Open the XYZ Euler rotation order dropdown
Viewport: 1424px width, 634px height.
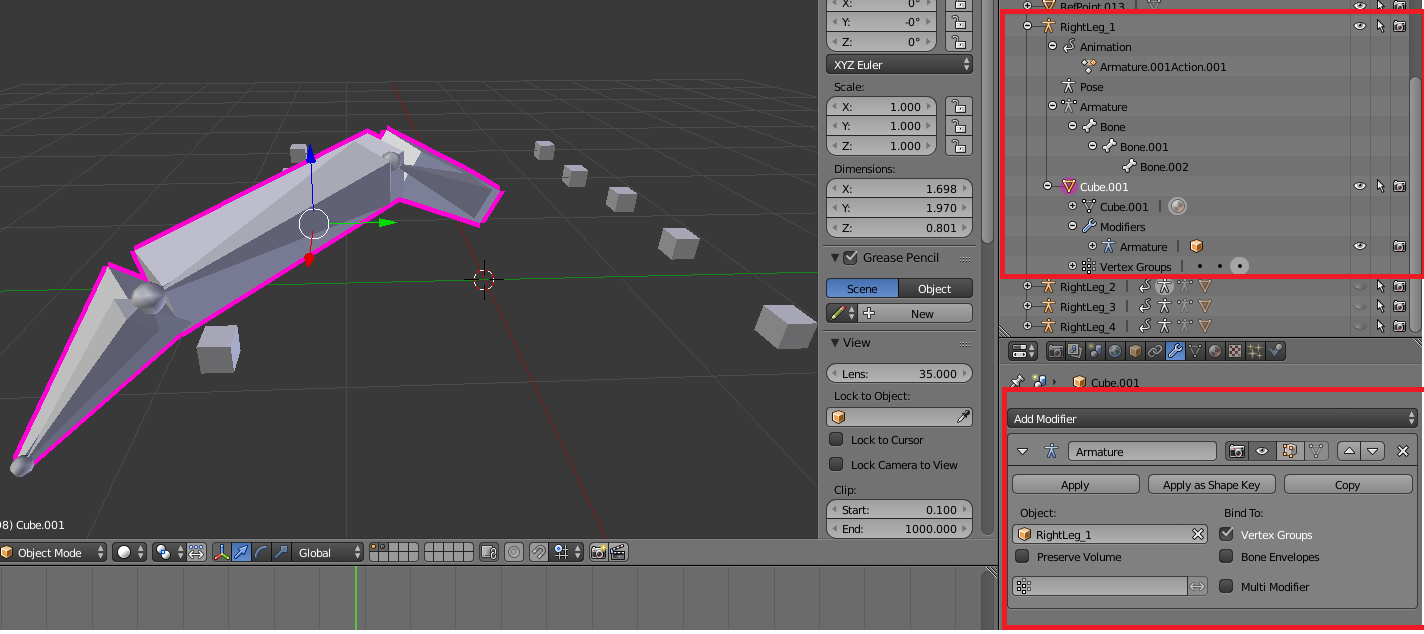(898, 64)
